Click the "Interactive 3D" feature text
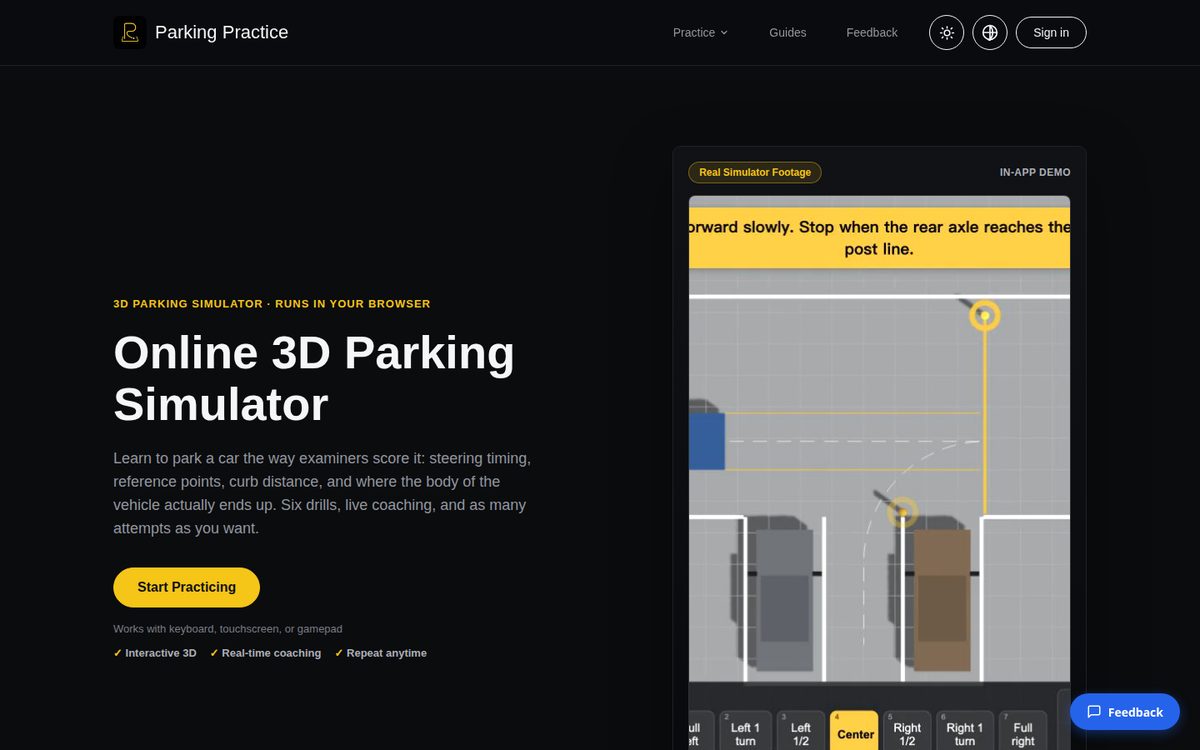The image size is (1200, 750). [161, 653]
